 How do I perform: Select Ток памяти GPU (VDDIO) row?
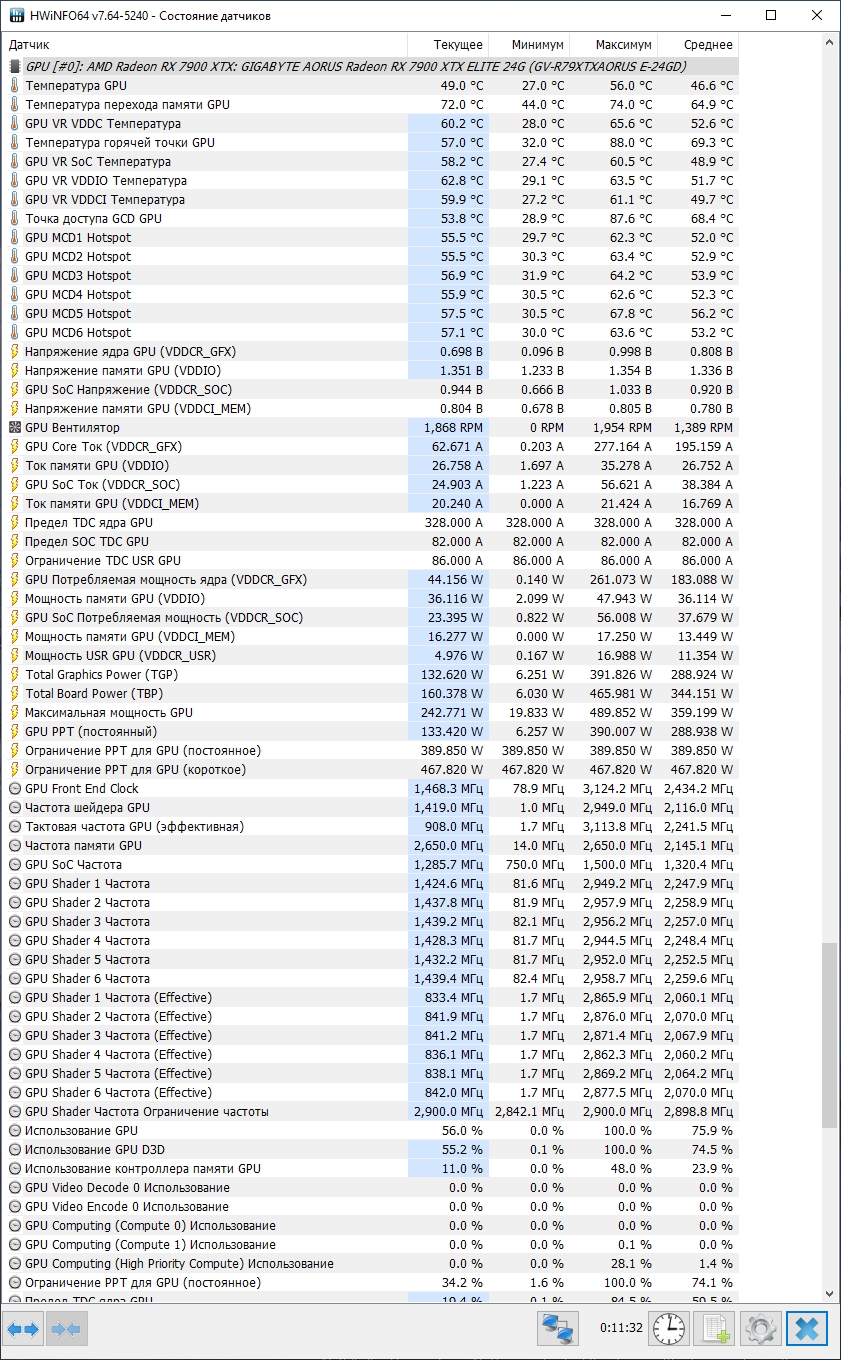click(x=370, y=466)
